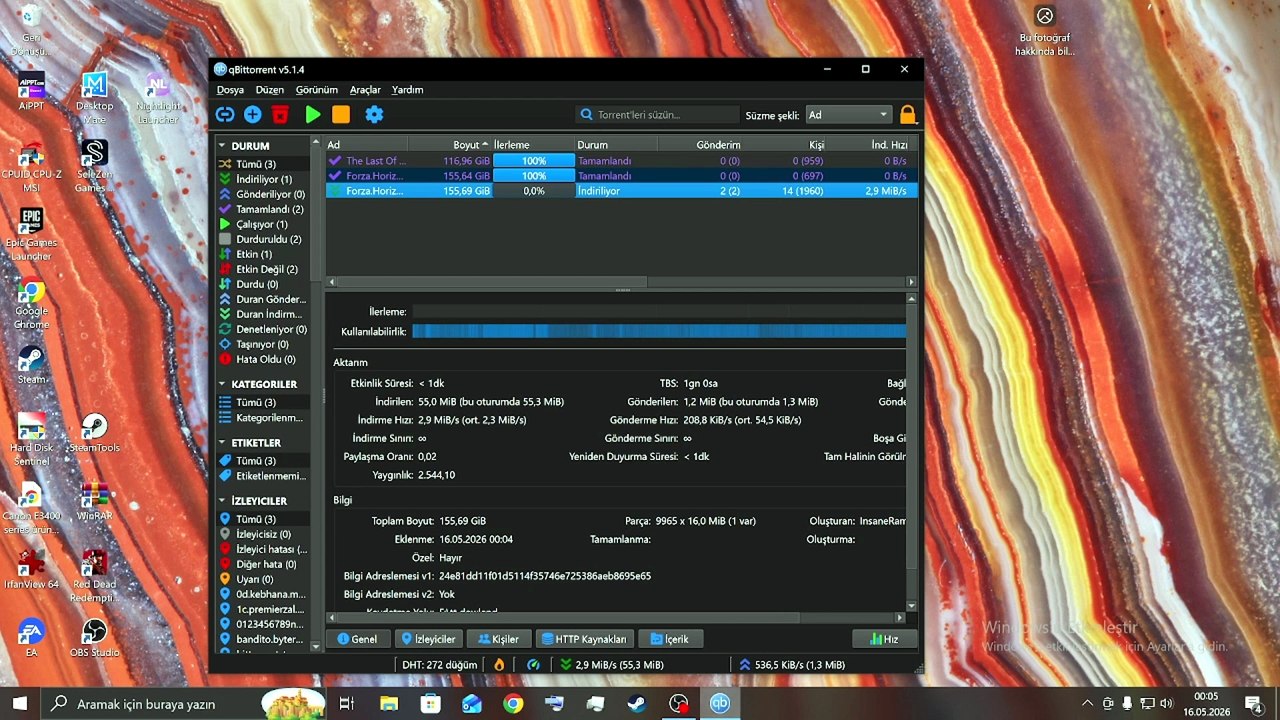Click the add torrent file plus icon

coord(253,115)
